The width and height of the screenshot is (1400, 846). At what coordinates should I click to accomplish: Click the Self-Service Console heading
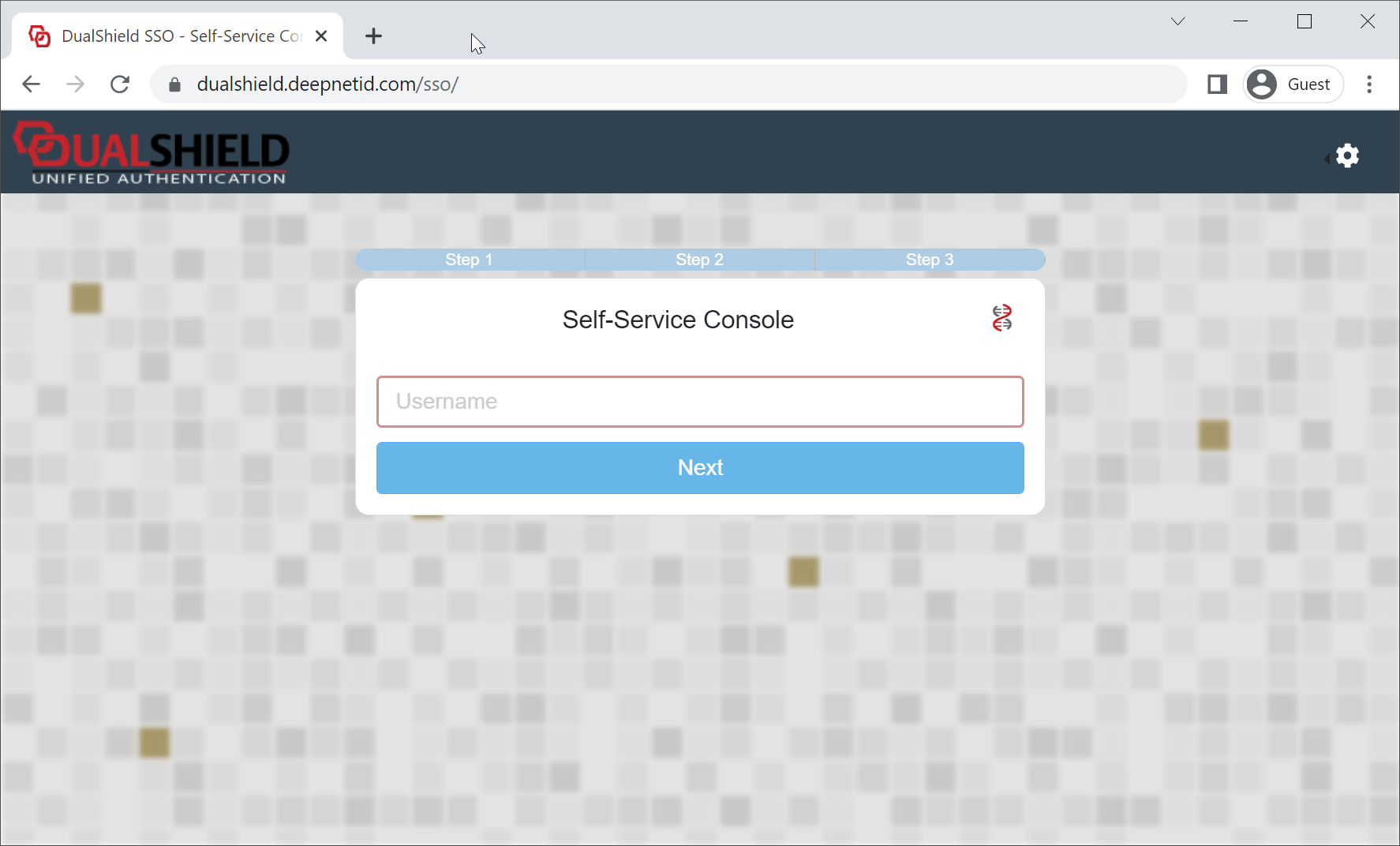678,320
